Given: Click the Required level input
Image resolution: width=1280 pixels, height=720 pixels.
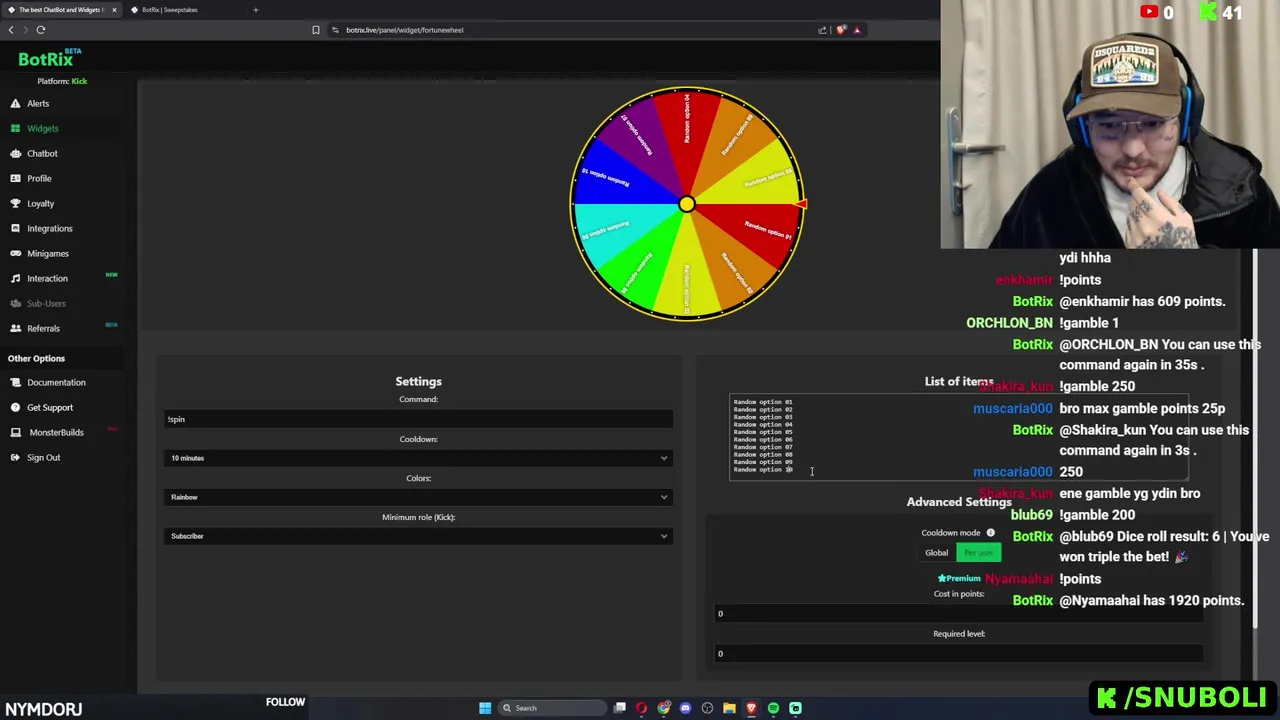Looking at the screenshot, I should click(958, 654).
